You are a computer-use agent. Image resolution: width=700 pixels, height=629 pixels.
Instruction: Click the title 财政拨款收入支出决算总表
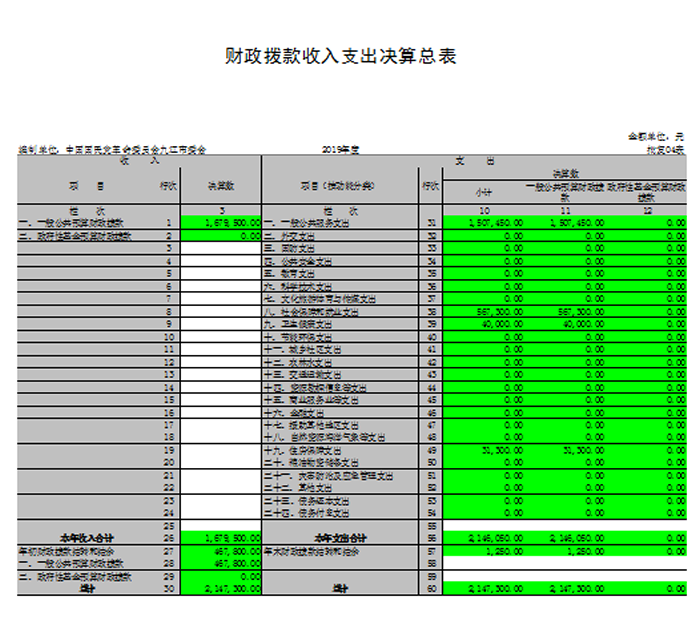point(342,57)
